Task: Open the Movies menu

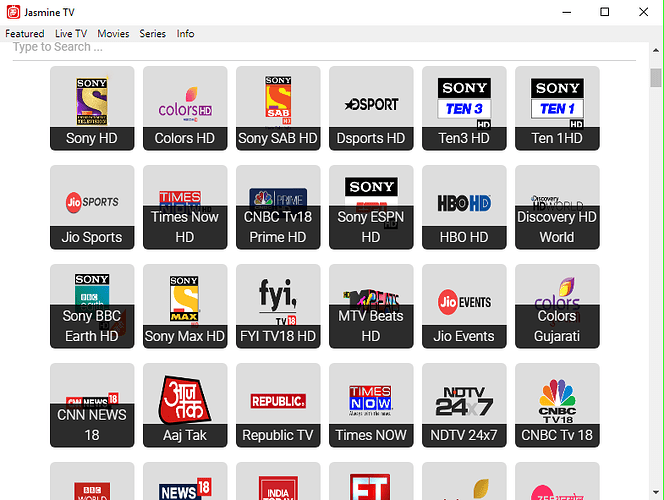Action: point(113,33)
